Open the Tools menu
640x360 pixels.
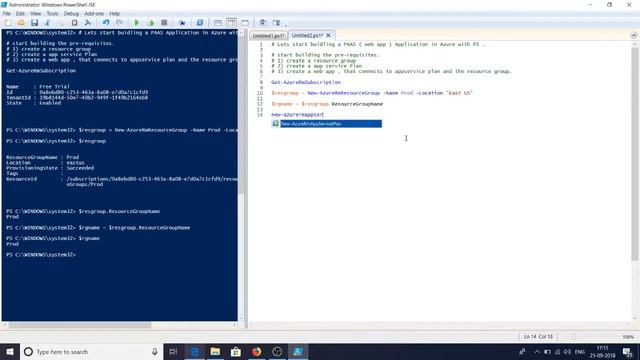(x=52, y=13)
